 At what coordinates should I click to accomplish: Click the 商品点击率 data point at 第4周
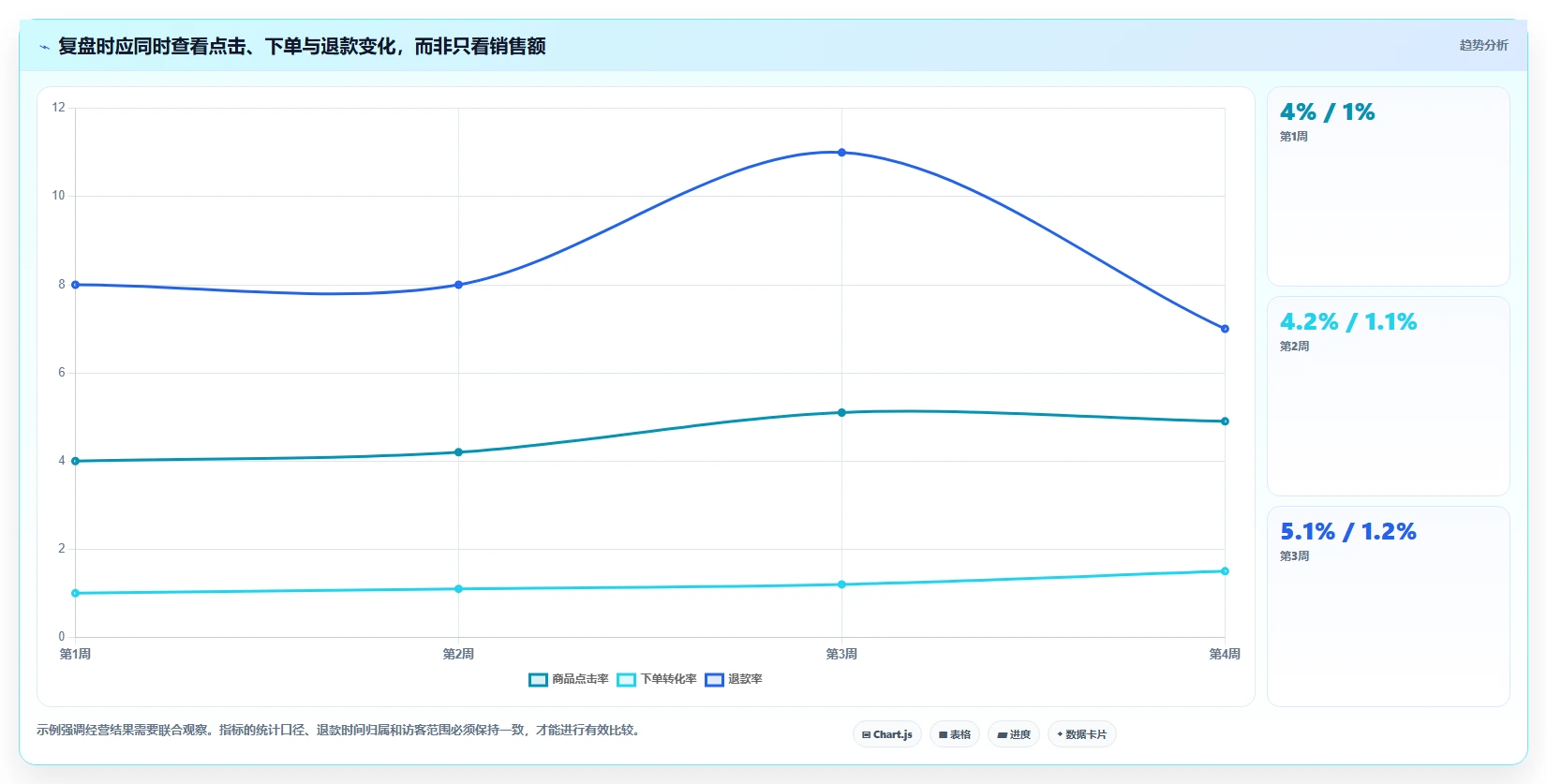pos(1225,422)
